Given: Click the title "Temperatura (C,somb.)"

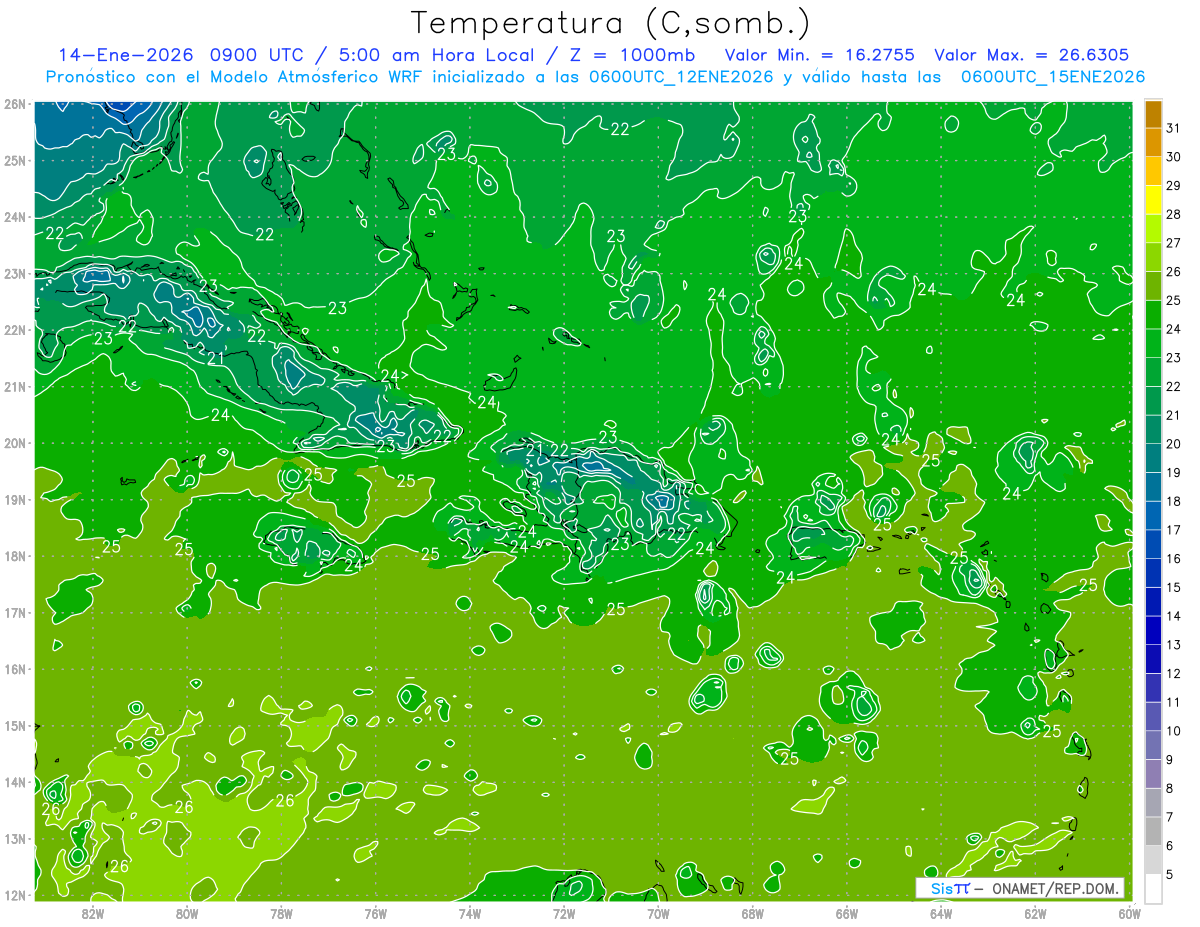Looking at the screenshot, I should point(611,23).
